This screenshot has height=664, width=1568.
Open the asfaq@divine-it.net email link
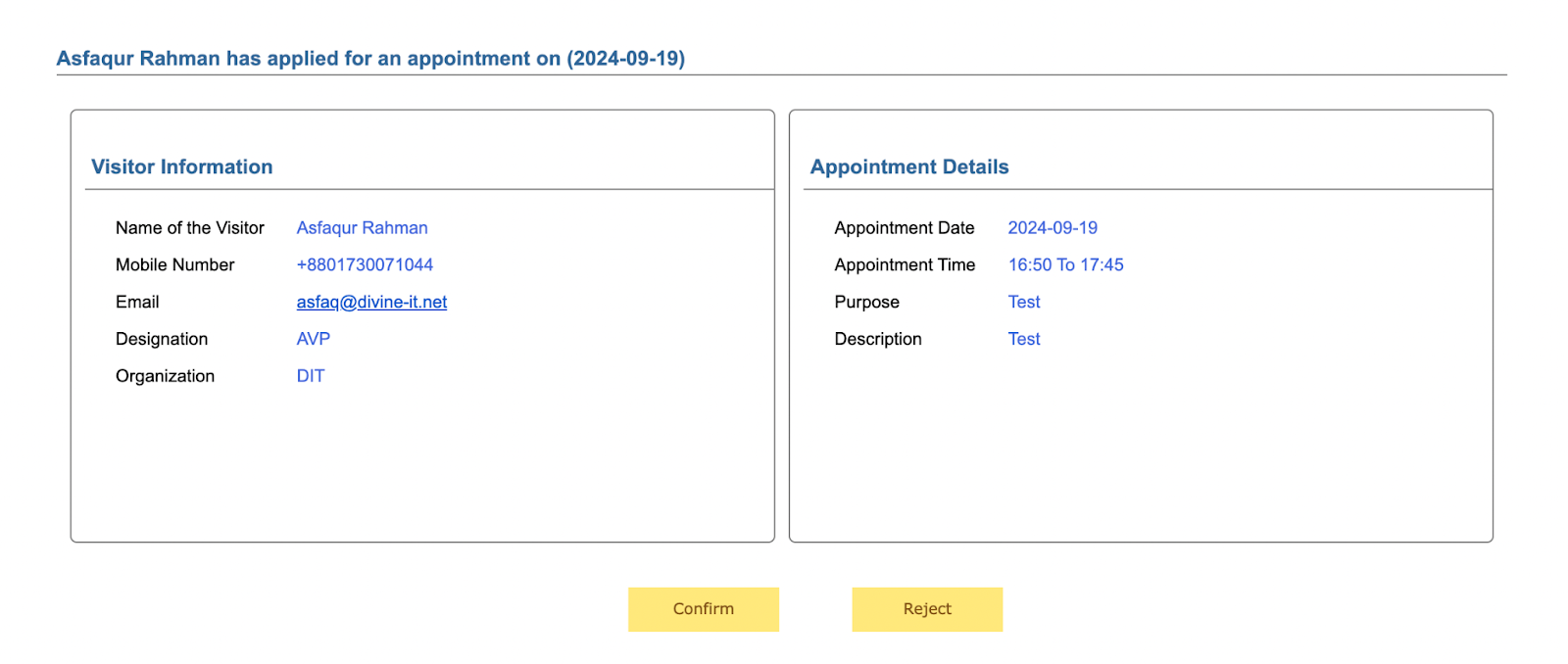point(371,302)
